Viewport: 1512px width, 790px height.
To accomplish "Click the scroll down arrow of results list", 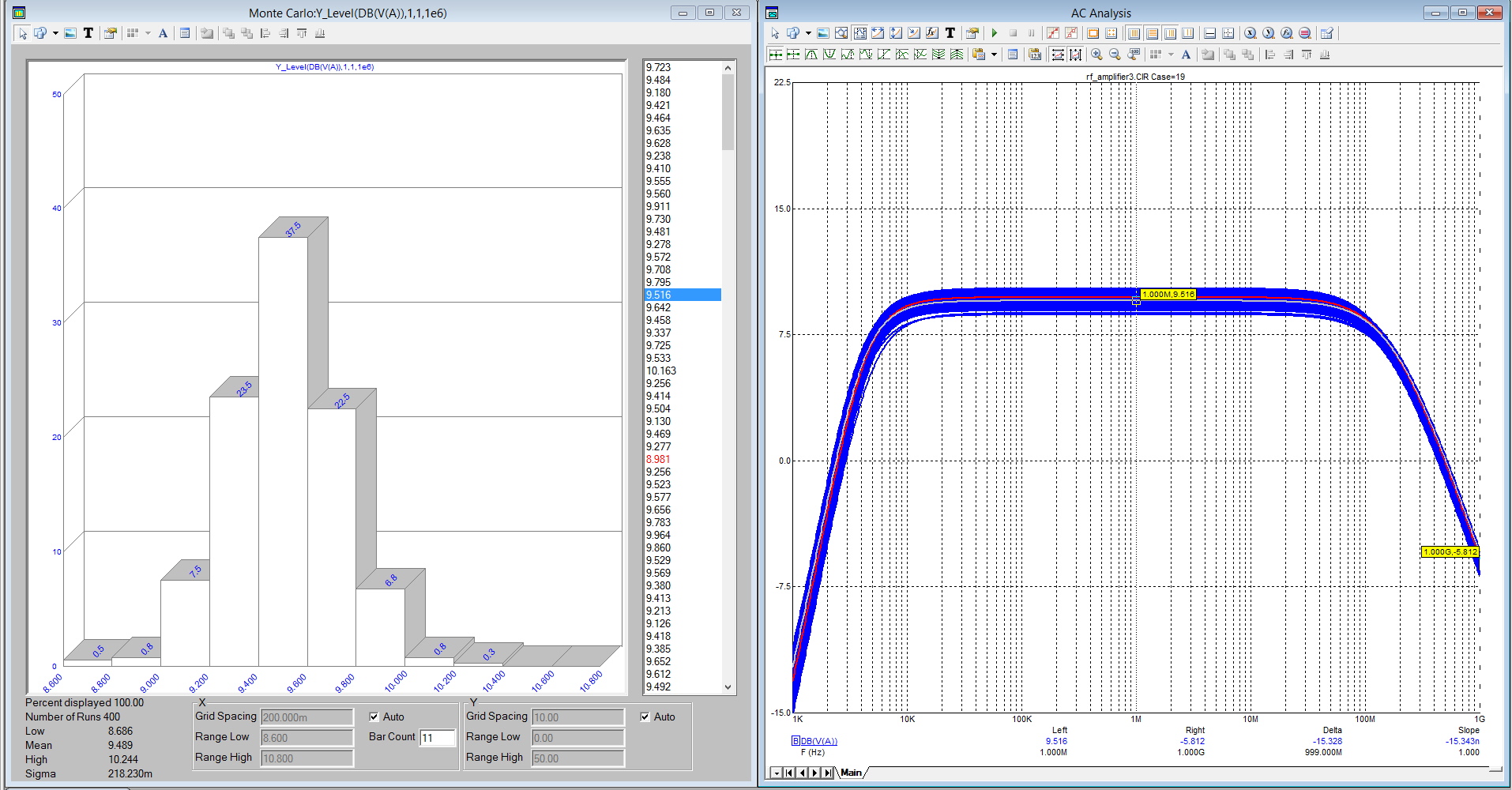I will [728, 687].
